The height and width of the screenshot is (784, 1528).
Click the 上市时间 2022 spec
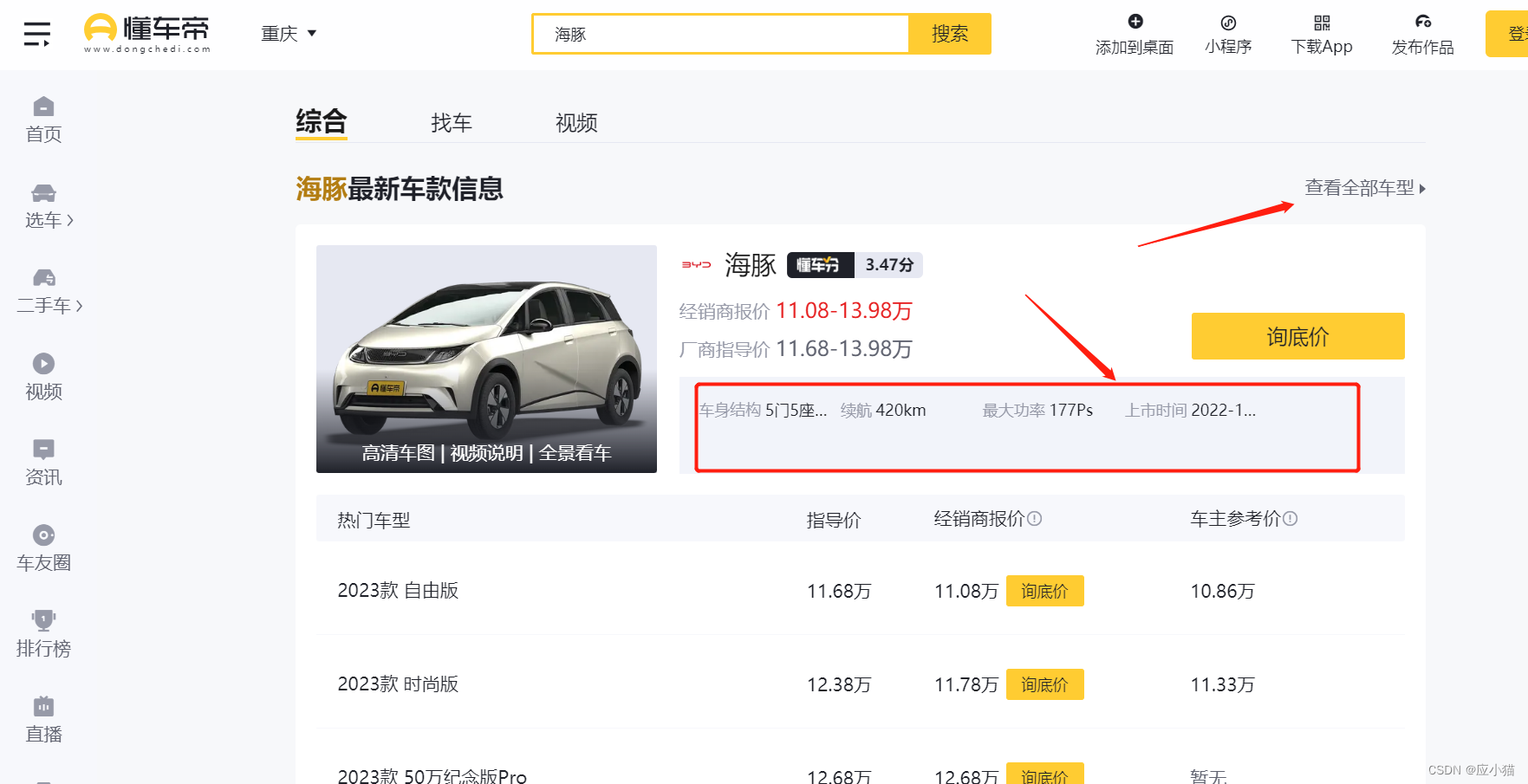pyautogui.click(x=1190, y=411)
